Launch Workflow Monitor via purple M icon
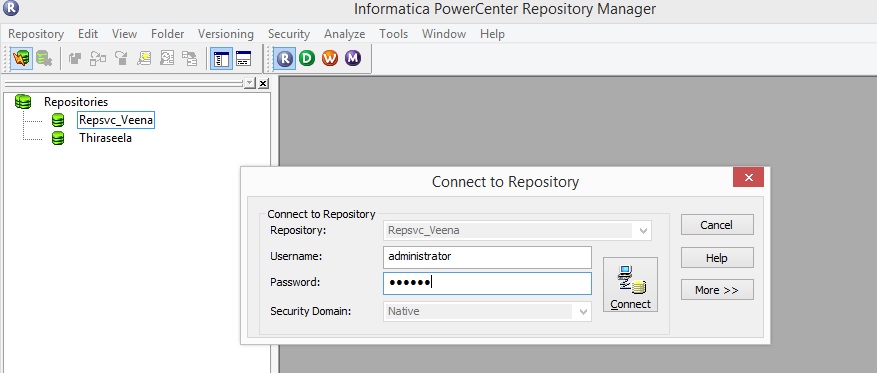The width and height of the screenshot is (877, 373). [x=353, y=58]
